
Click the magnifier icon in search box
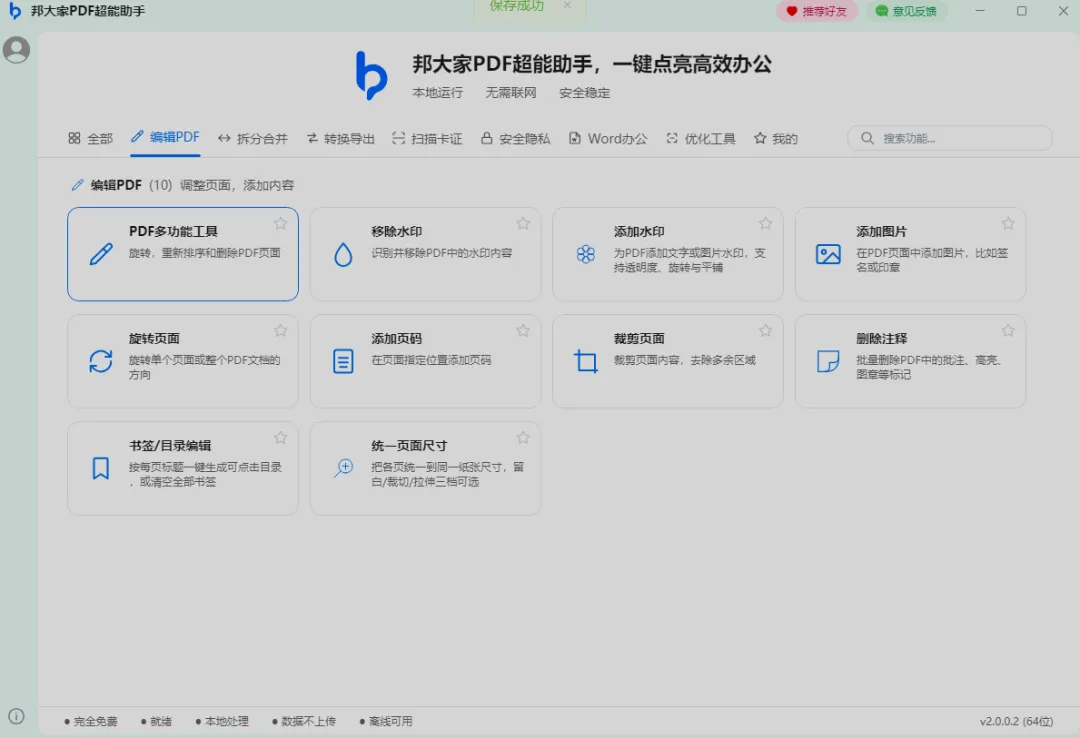[x=867, y=138]
